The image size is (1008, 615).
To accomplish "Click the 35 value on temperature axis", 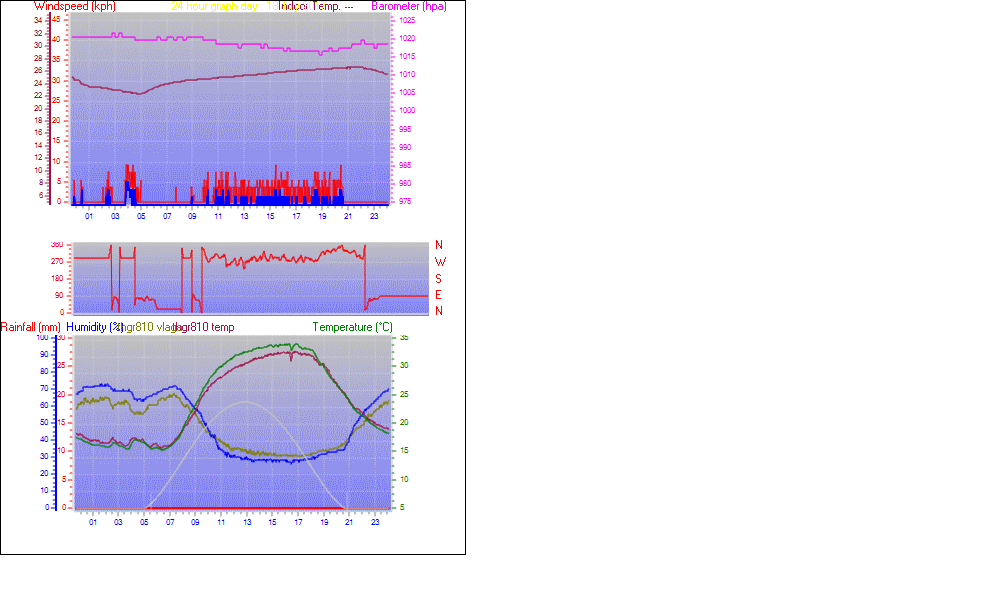I will pyautogui.click(x=404, y=338).
